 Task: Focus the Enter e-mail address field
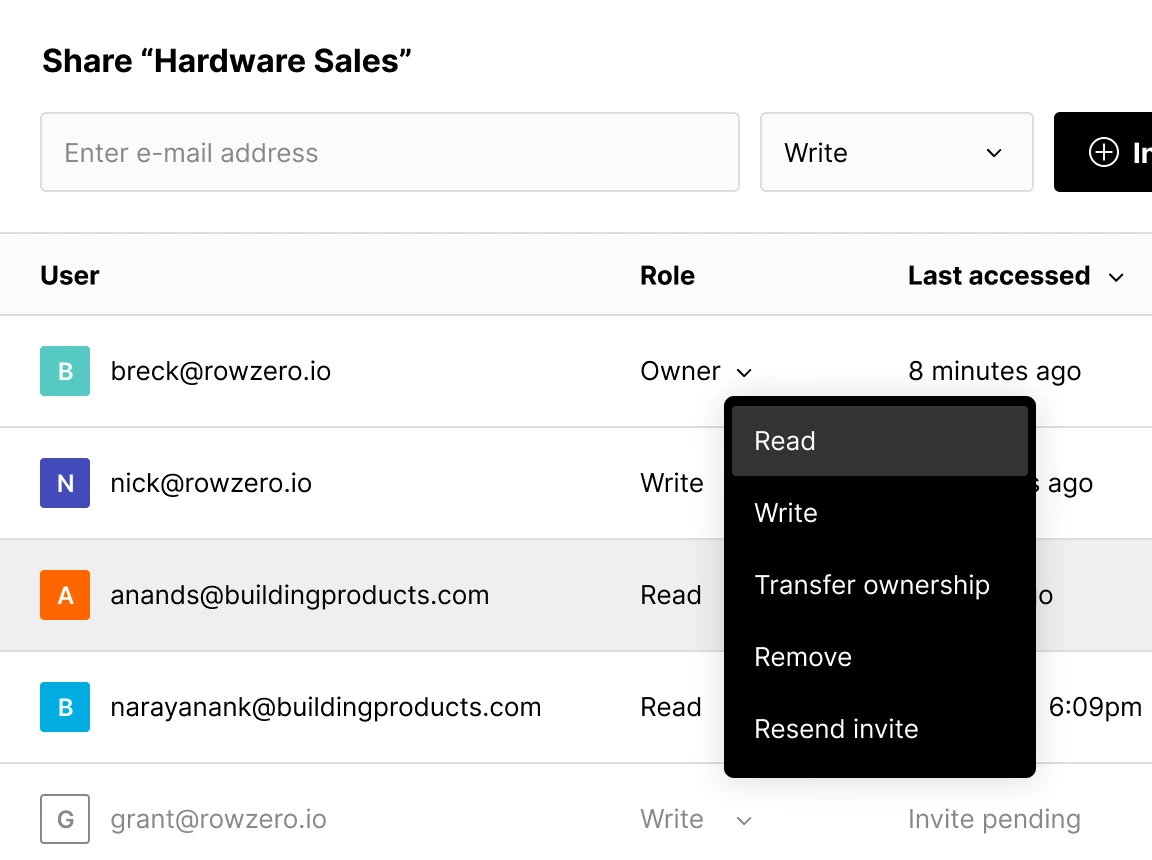tap(389, 152)
